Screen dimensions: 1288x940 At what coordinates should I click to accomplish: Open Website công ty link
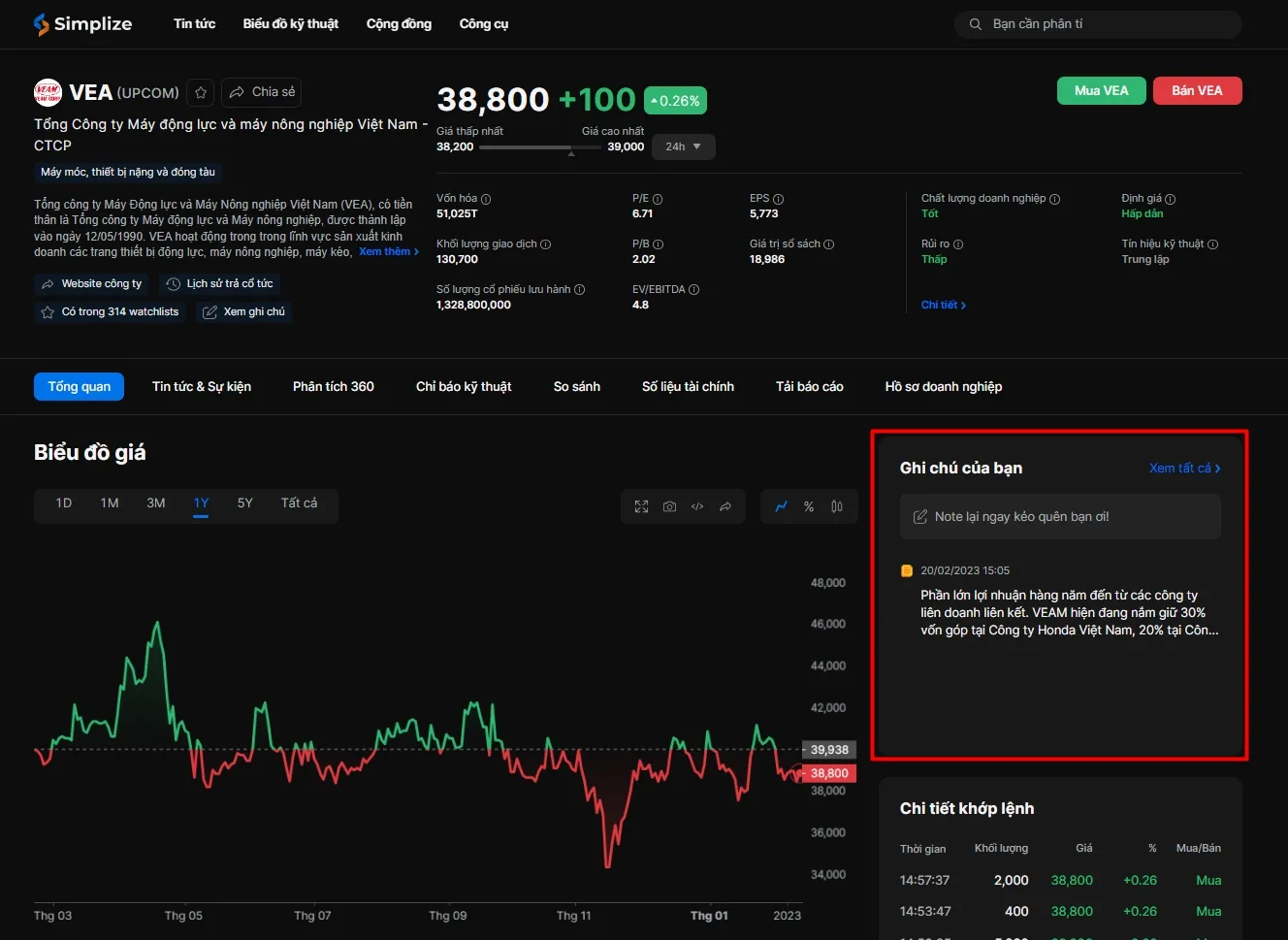coord(91,284)
